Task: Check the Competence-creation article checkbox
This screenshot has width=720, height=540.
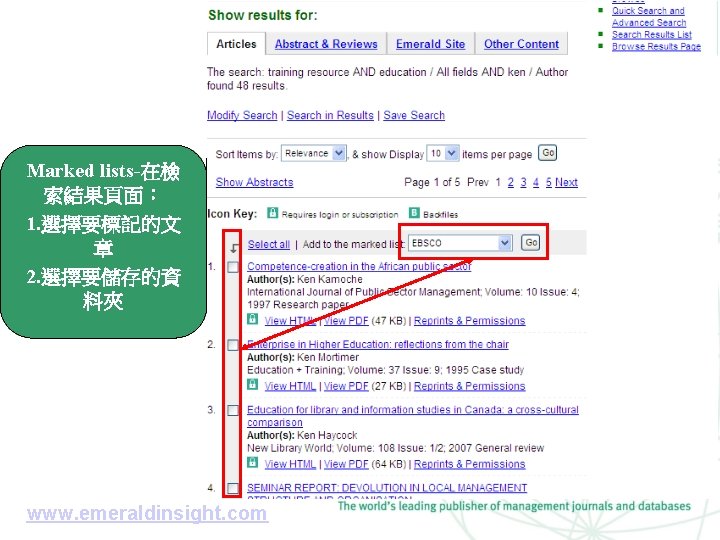Action: click(x=233, y=267)
